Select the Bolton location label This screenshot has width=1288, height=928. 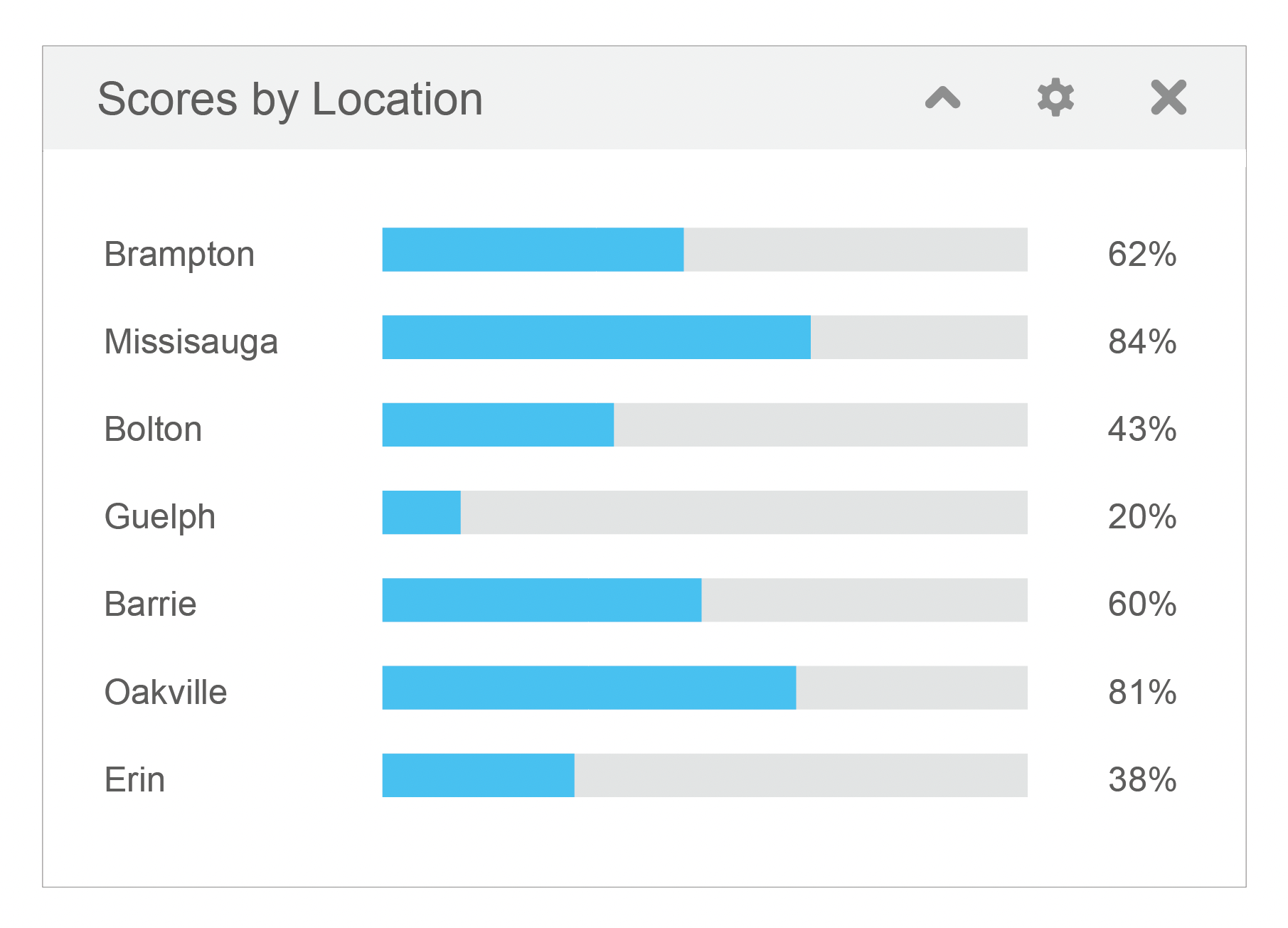click(x=153, y=430)
